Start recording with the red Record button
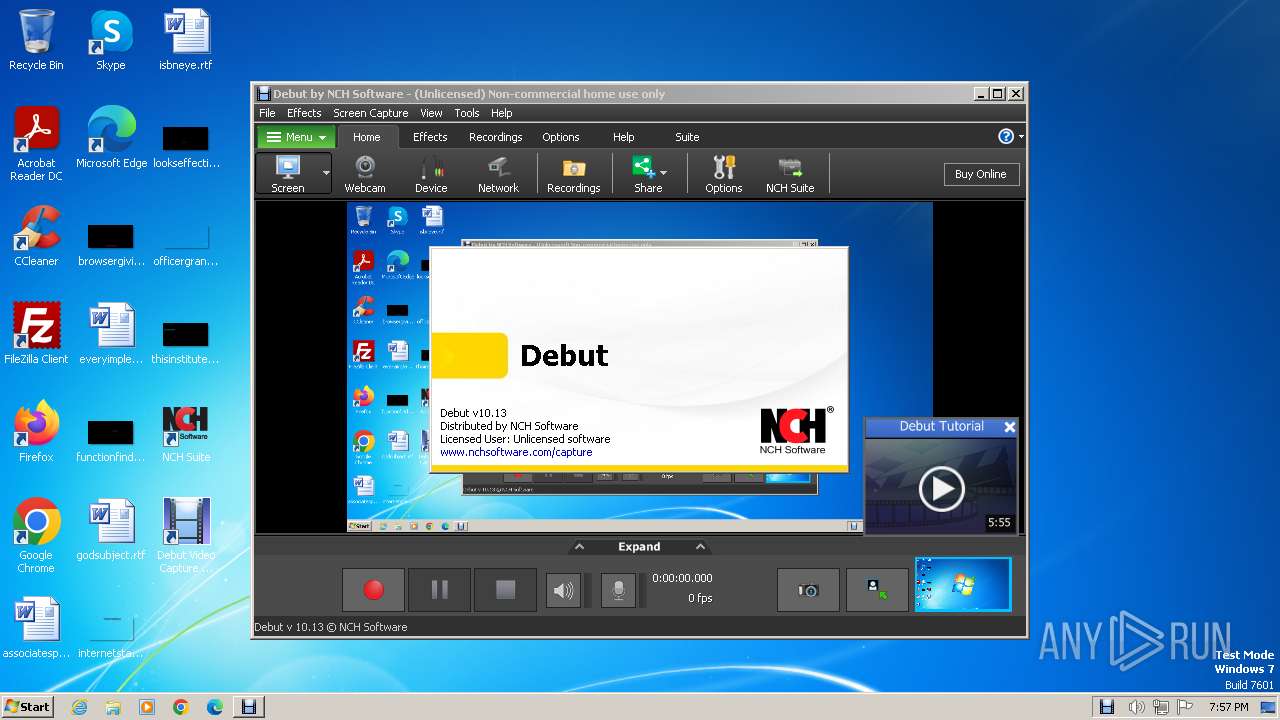 (373, 590)
